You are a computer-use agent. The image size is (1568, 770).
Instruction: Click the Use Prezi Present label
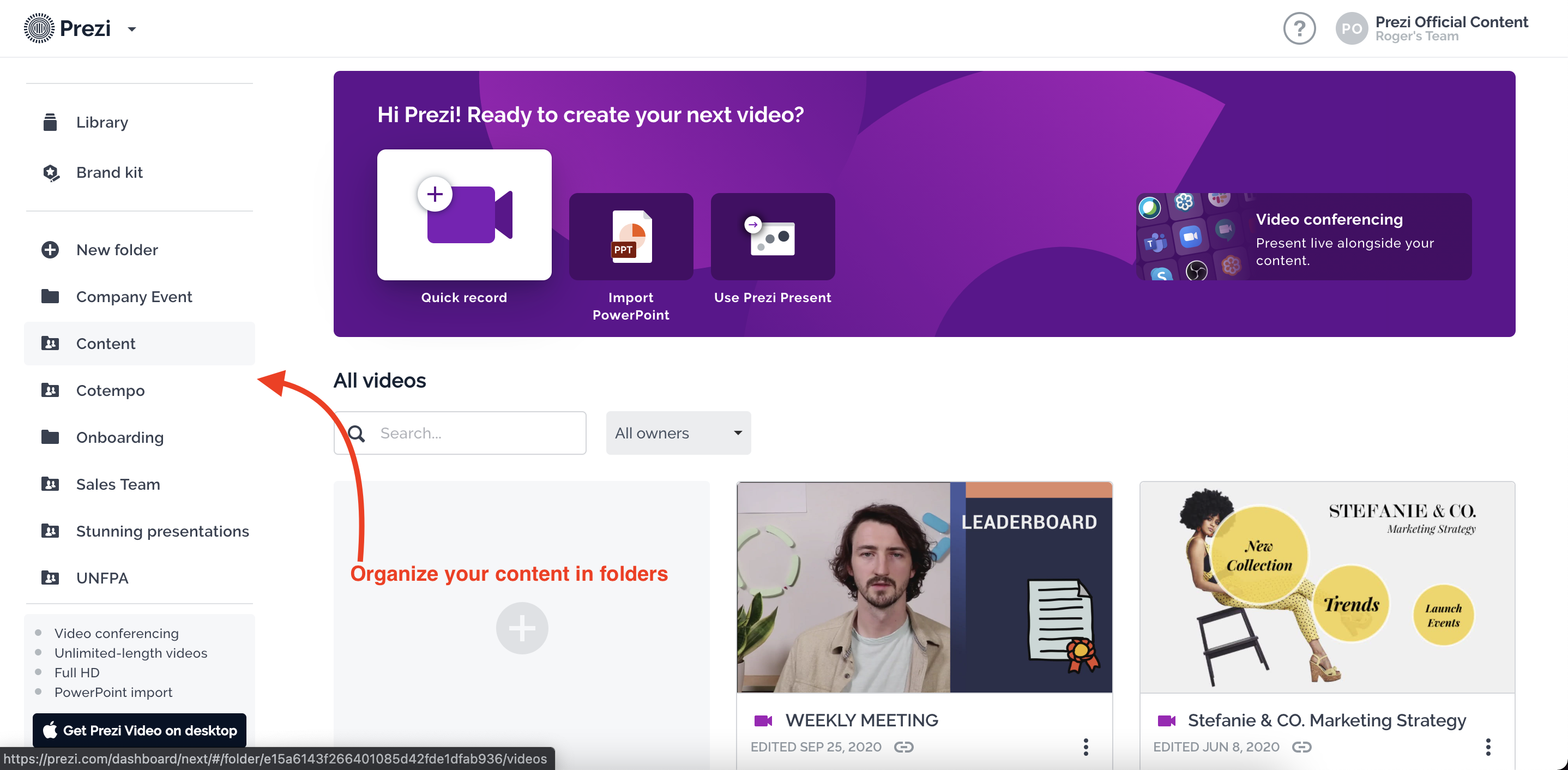tap(773, 298)
